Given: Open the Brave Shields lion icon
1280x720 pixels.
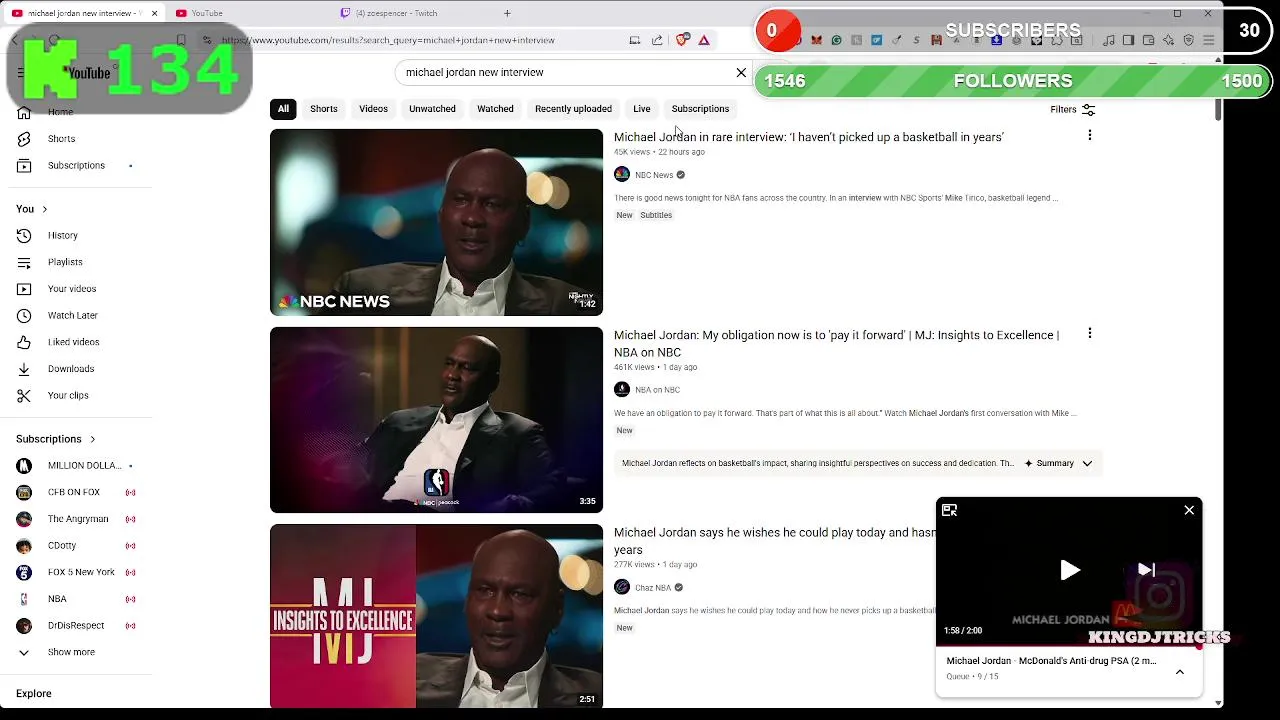Looking at the screenshot, I should pyautogui.click(x=683, y=40).
